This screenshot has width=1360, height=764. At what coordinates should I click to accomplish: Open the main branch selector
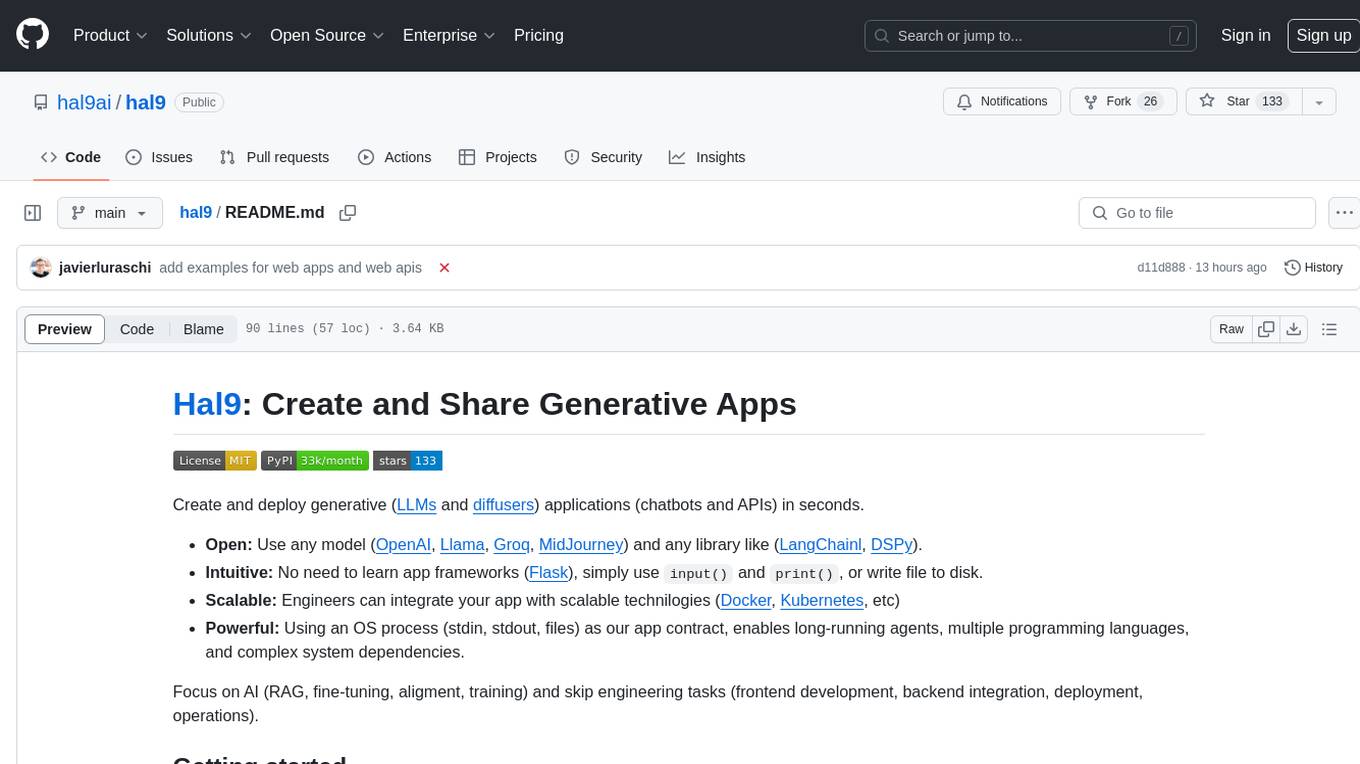109,213
